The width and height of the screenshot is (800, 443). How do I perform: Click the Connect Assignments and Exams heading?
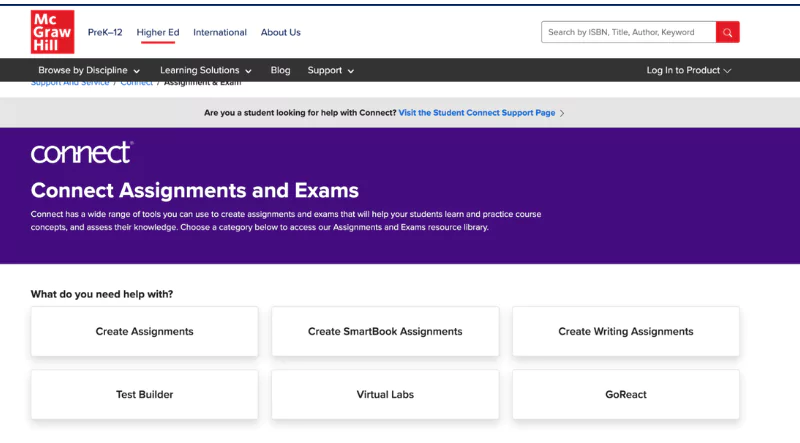(x=194, y=190)
